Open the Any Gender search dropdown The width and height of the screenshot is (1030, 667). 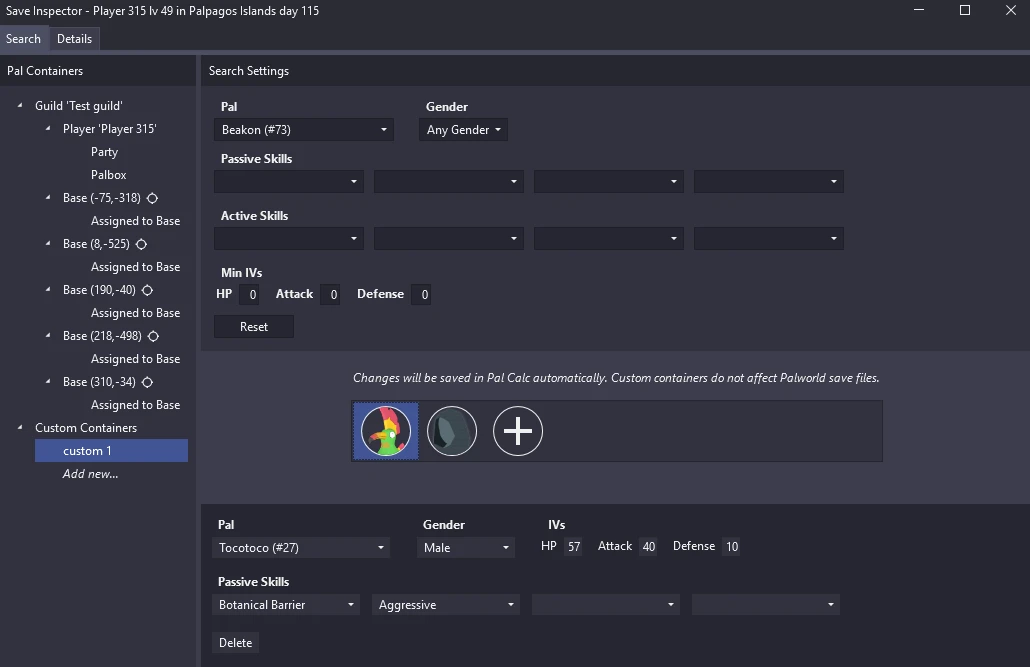click(x=463, y=129)
